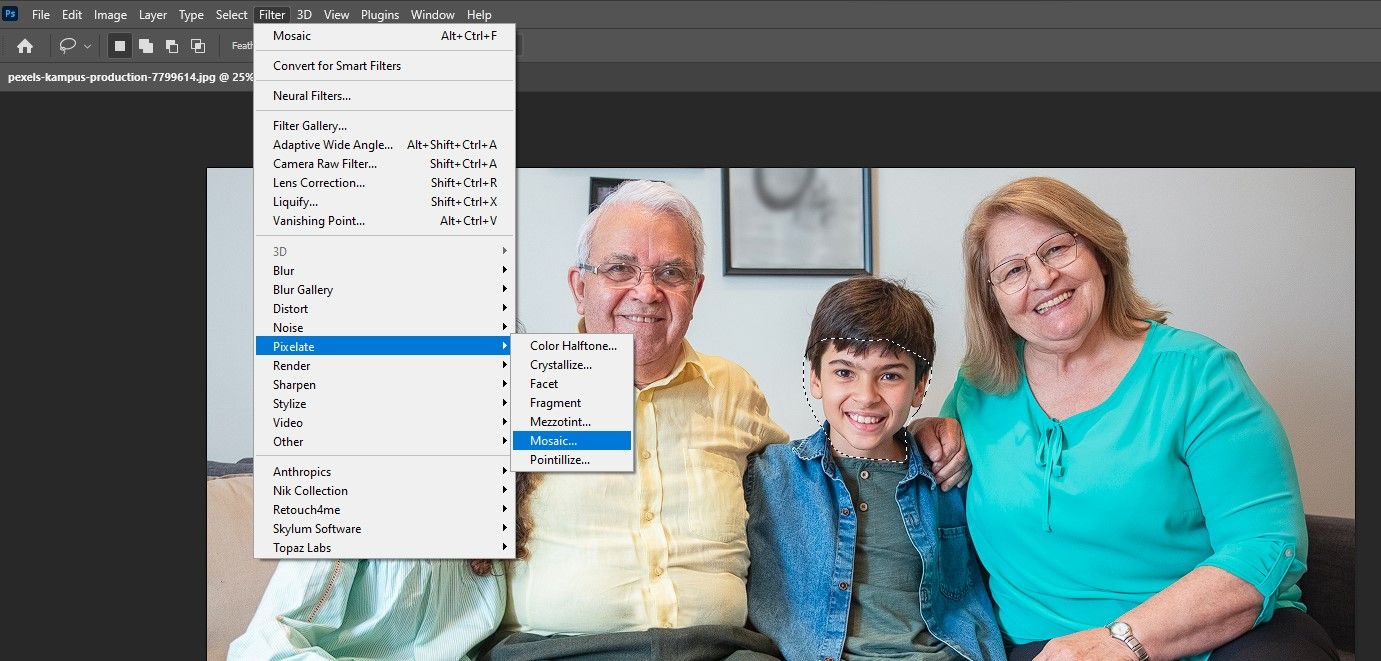Select the highlighted Pixelate submenu entry
This screenshot has width=1381, height=661.
click(385, 347)
